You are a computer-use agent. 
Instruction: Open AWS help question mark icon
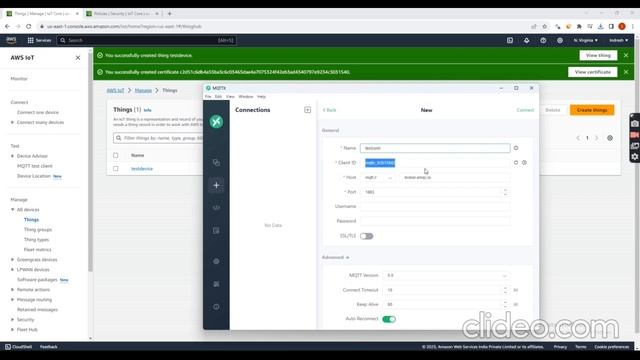(x=543, y=40)
